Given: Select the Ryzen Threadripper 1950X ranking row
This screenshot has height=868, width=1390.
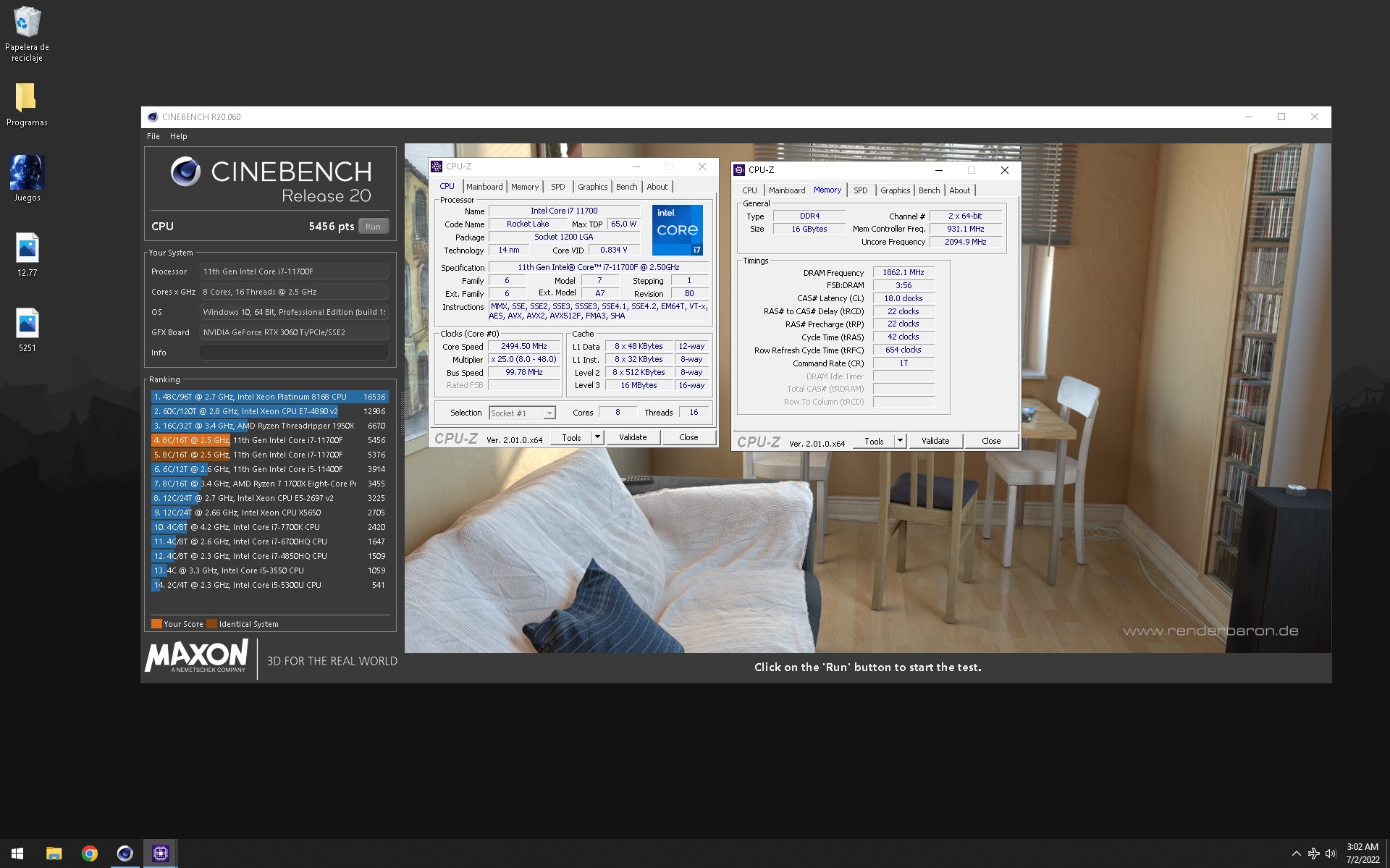Looking at the screenshot, I should pyautogui.click(x=269, y=426).
